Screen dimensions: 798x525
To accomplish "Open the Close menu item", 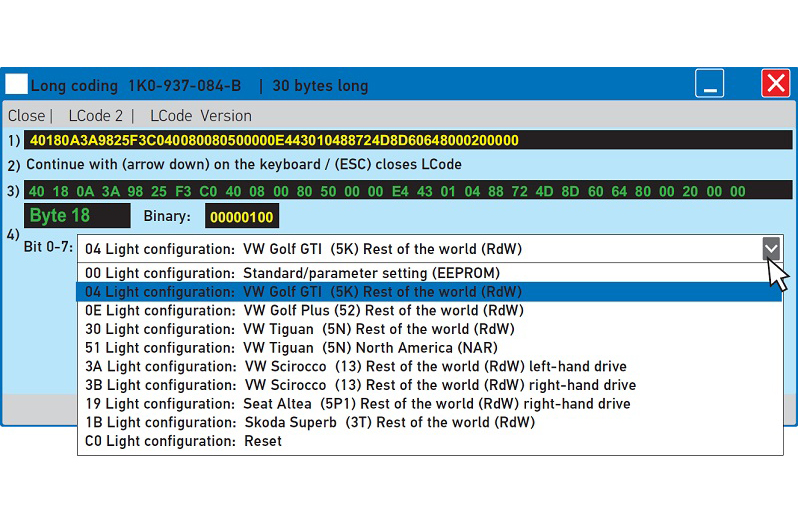I will click(x=26, y=116).
